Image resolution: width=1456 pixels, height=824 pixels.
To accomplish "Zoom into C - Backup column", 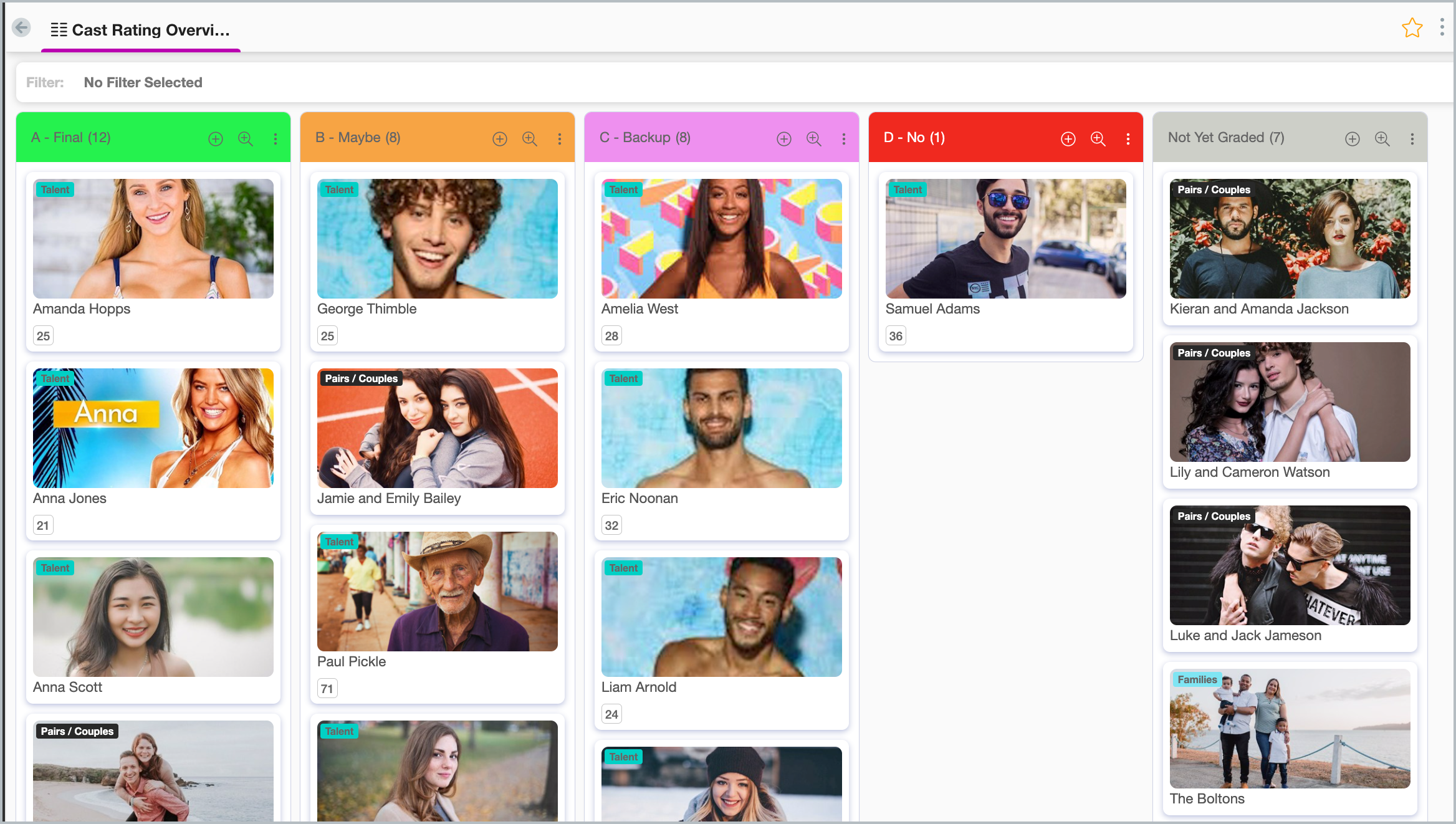I will click(814, 139).
